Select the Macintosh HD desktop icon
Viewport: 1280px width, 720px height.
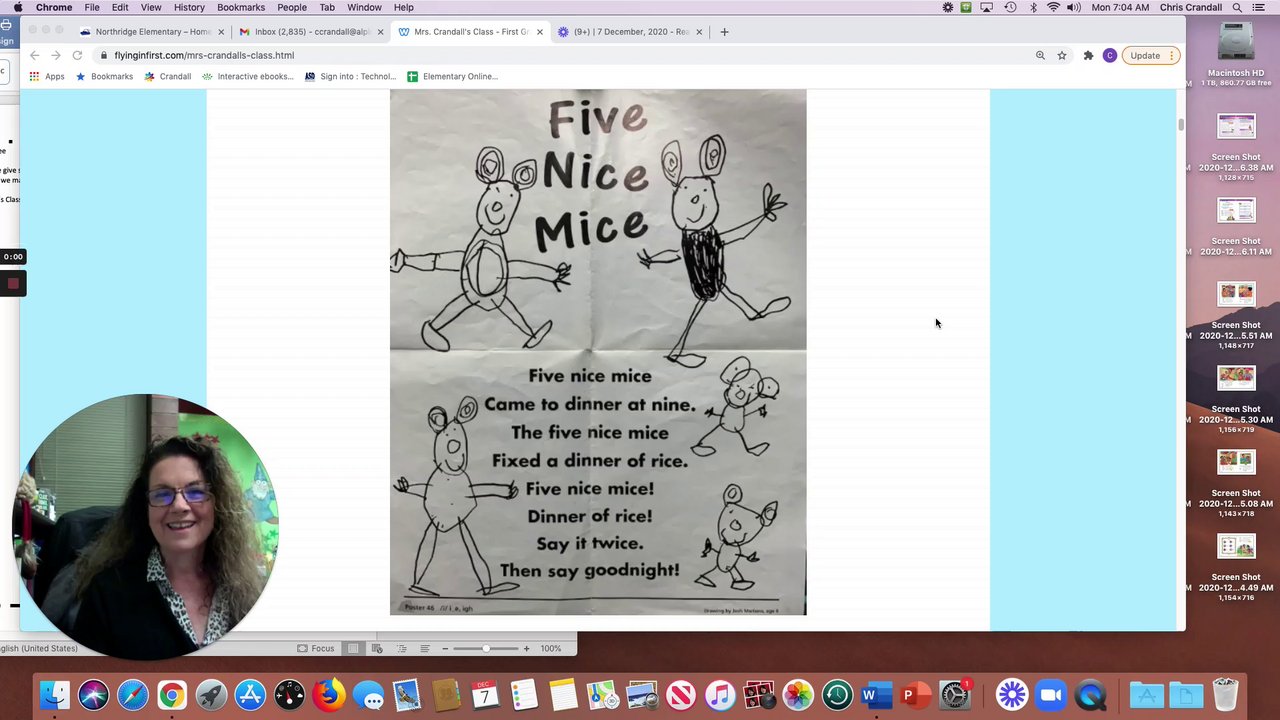point(1236,53)
